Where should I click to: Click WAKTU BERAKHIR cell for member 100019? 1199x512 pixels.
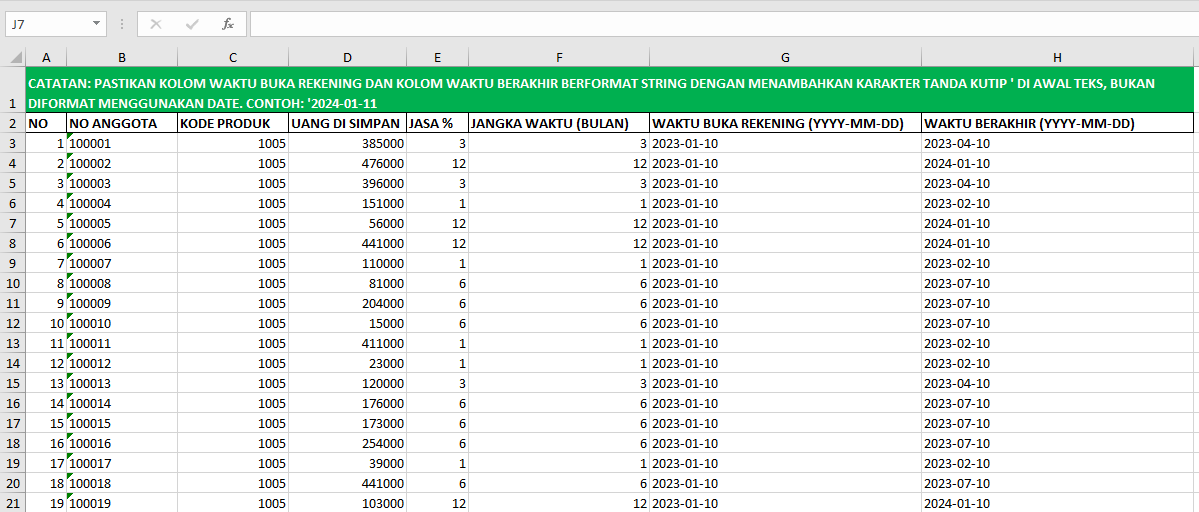pos(1058,504)
